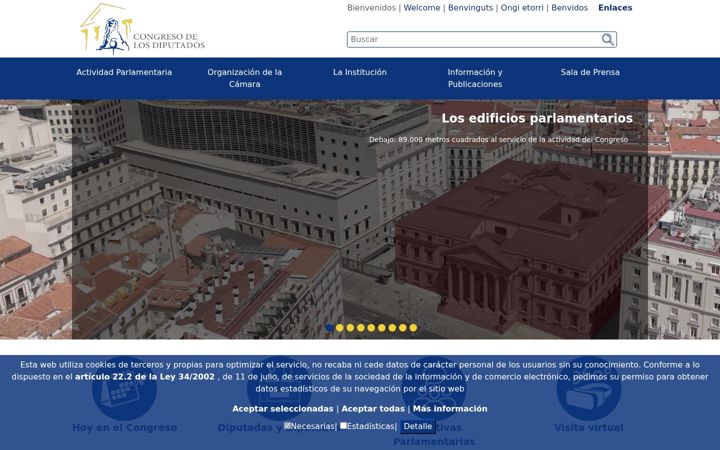The image size is (720, 450).
Task: Open Más información about cookies
Action: click(450, 409)
